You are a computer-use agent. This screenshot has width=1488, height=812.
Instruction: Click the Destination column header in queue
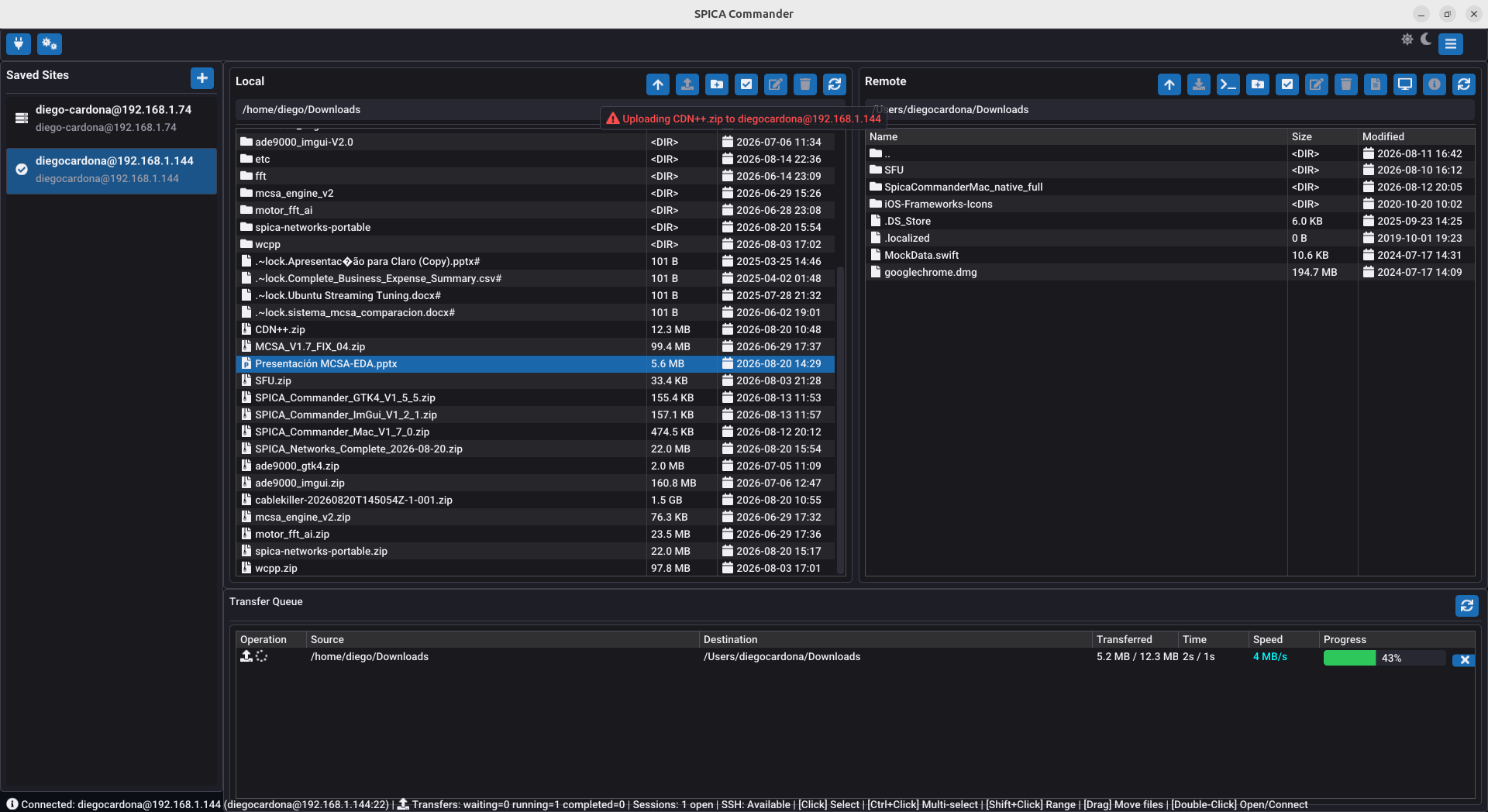coord(895,639)
